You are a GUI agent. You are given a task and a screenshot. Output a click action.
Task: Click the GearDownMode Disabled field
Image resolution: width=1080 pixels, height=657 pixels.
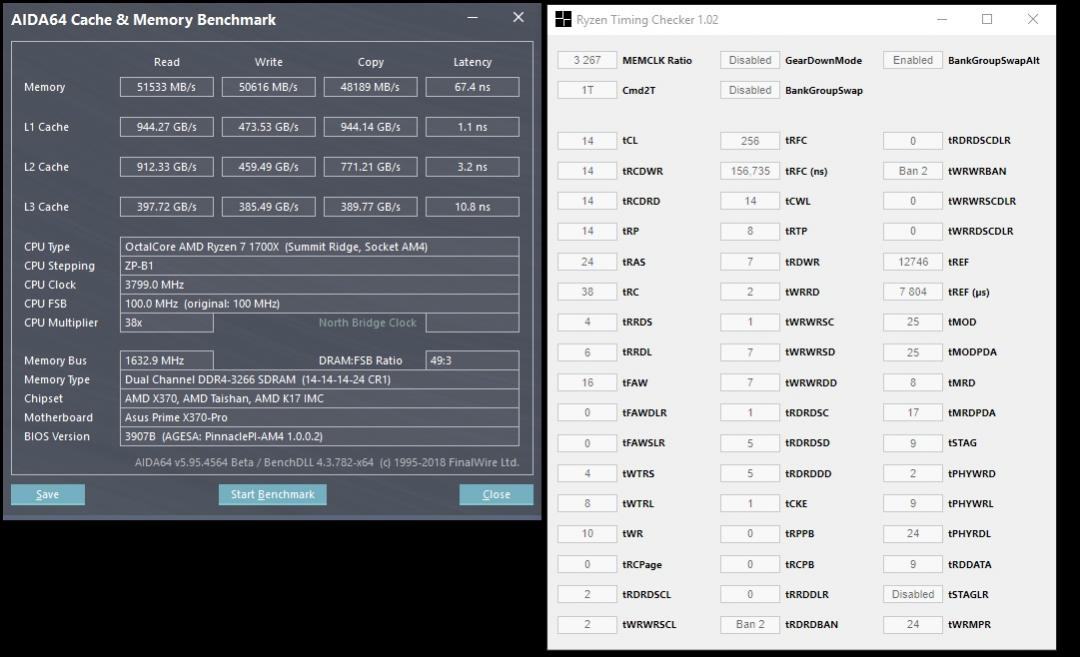pos(750,60)
